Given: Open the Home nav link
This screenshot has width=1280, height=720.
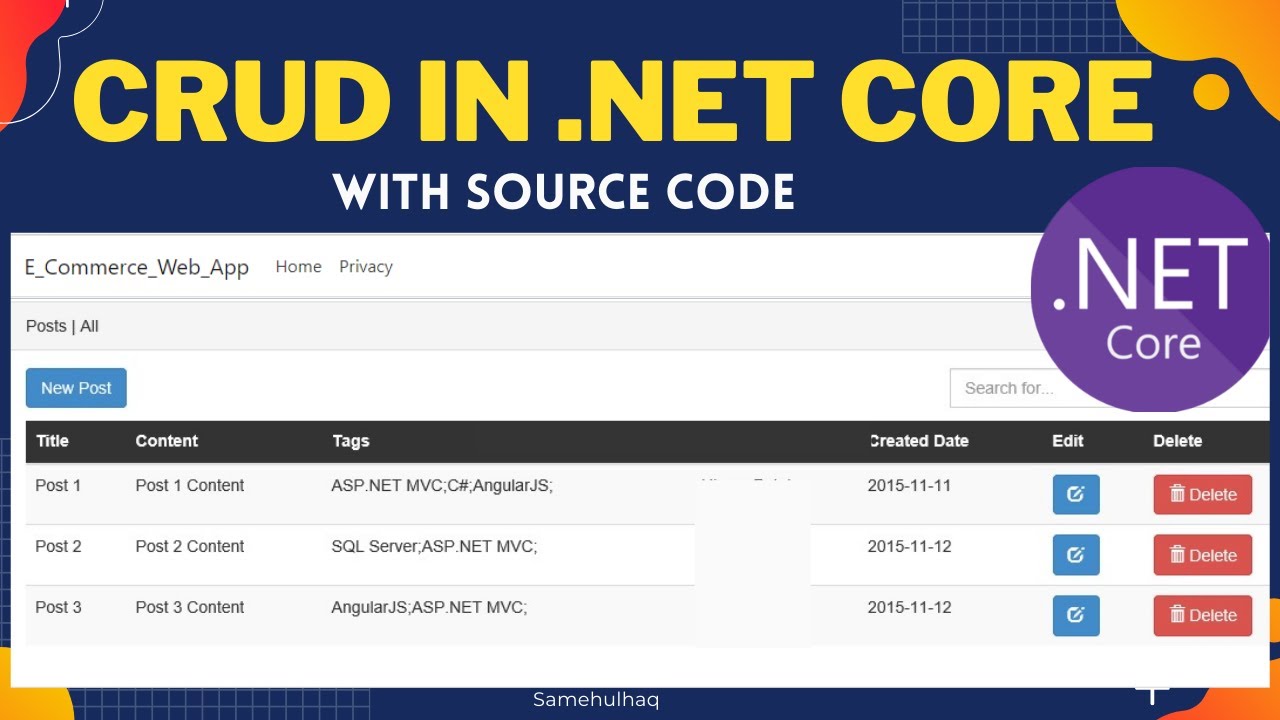Looking at the screenshot, I should [x=298, y=267].
